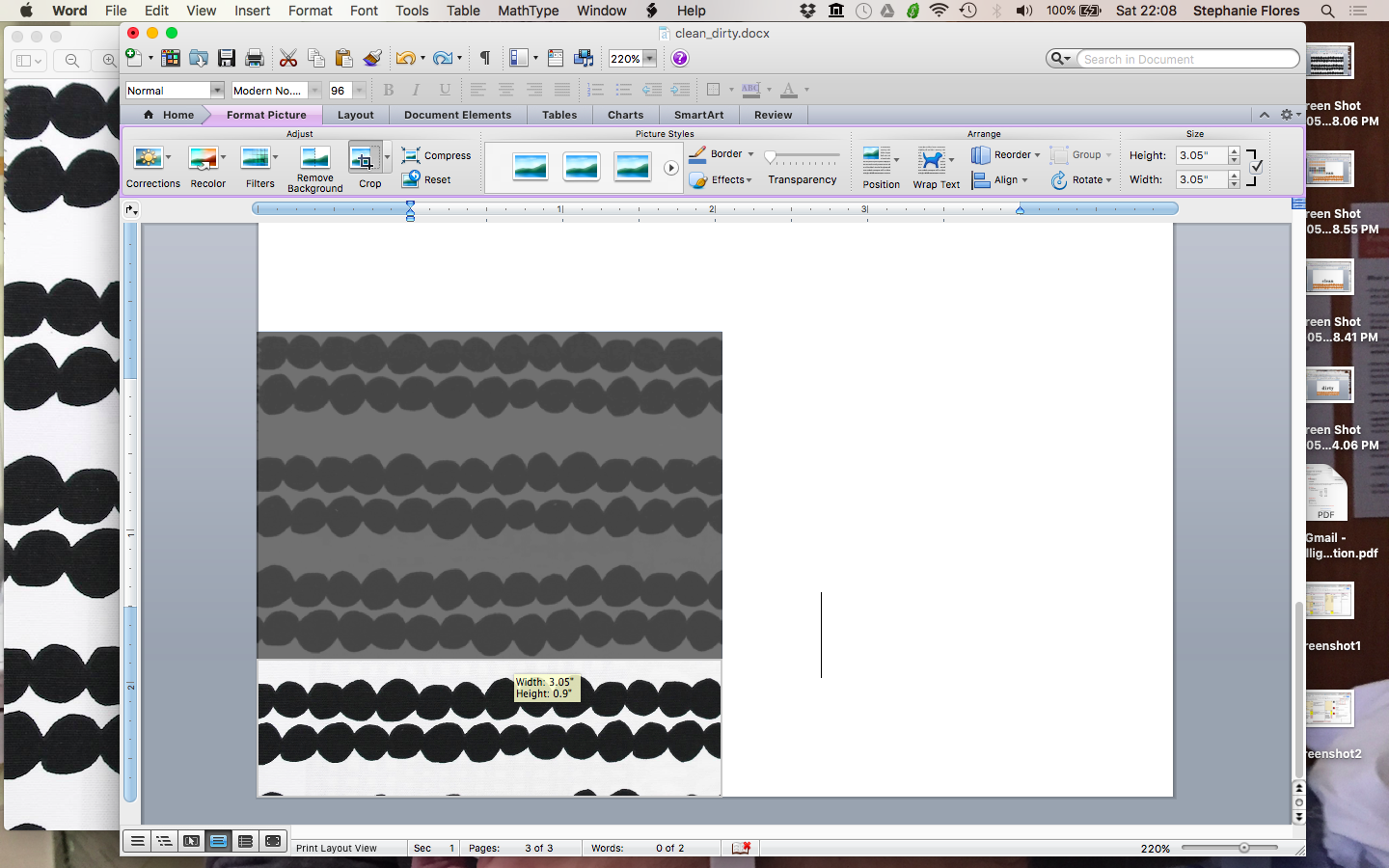Switch to the Layout ribbon tab
This screenshot has height=868, width=1389.
[355, 115]
